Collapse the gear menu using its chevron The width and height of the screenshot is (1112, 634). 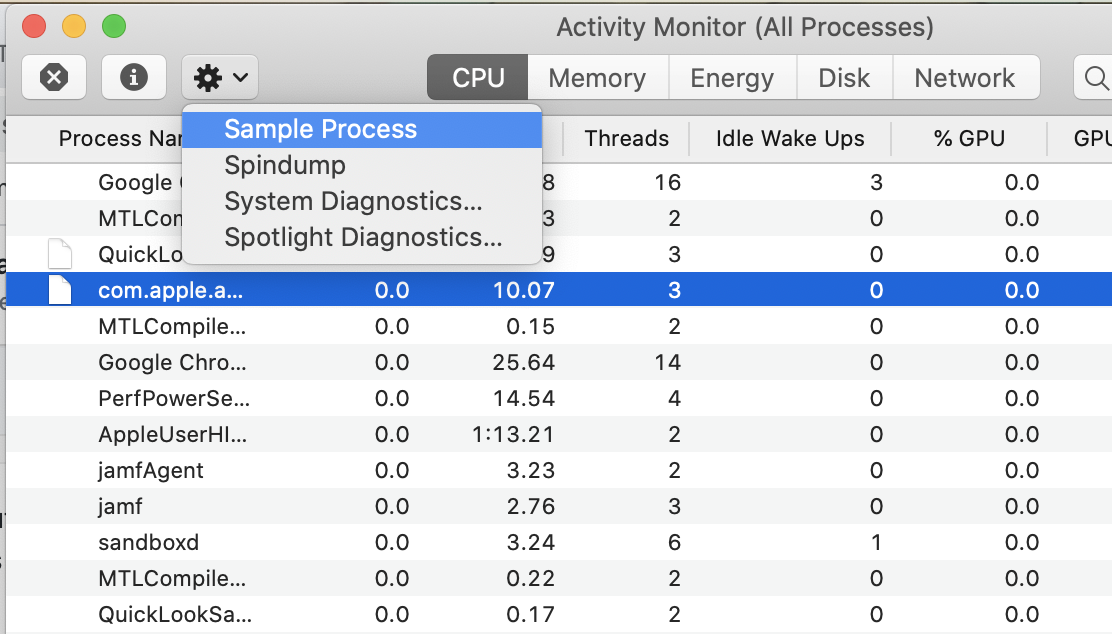[240, 77]
